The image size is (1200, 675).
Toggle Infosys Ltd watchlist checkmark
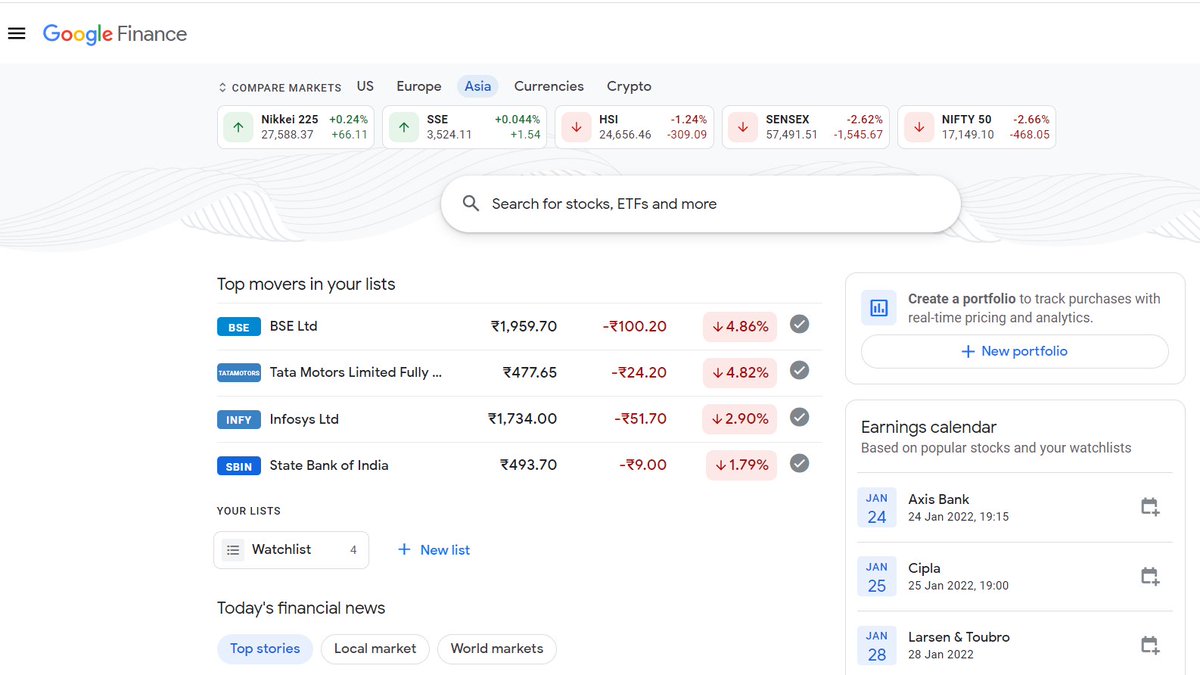click(x=799, y=417)
